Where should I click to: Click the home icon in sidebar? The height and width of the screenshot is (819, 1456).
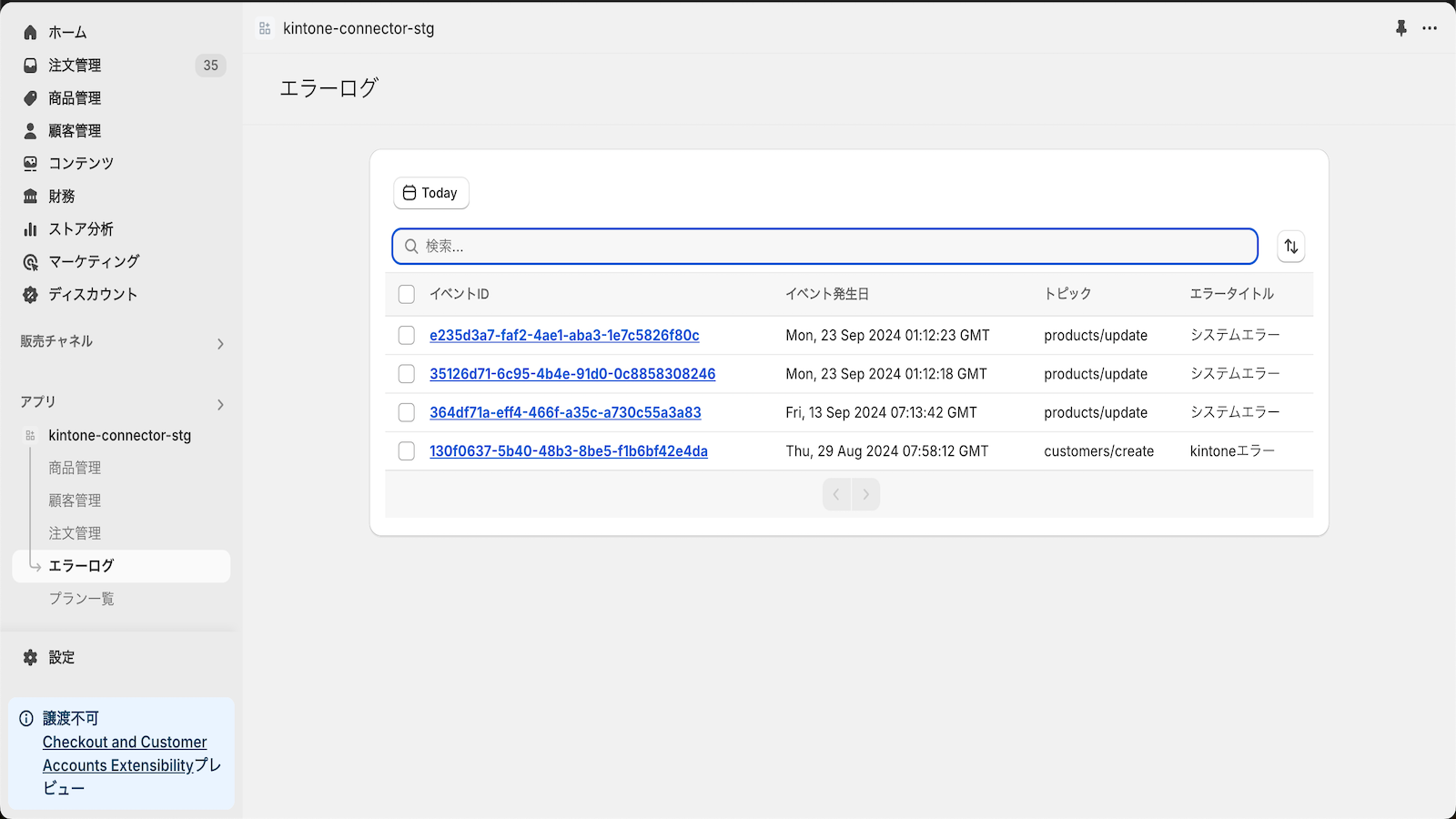tap(30, 33)
